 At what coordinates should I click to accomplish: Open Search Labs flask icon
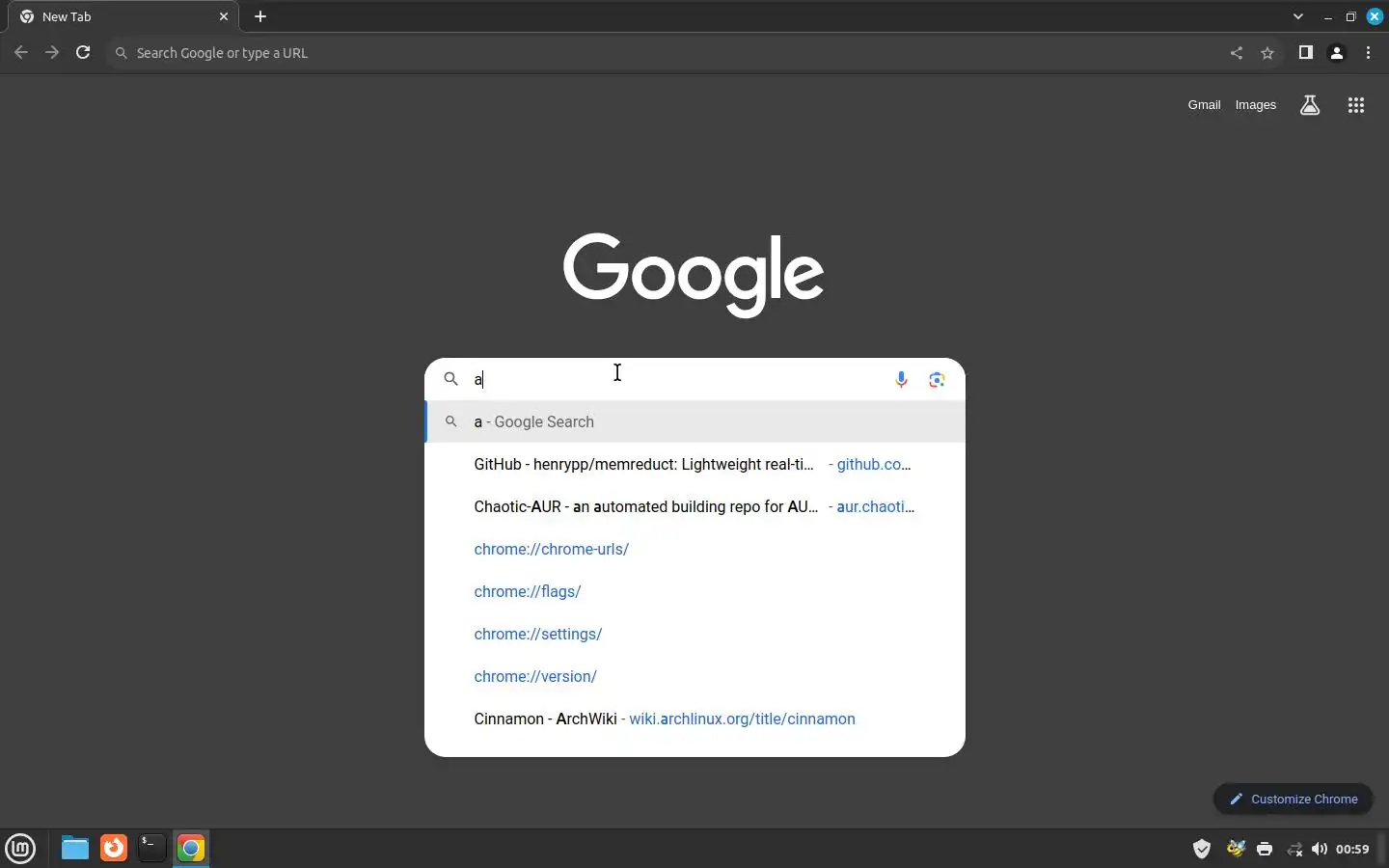1310,105
